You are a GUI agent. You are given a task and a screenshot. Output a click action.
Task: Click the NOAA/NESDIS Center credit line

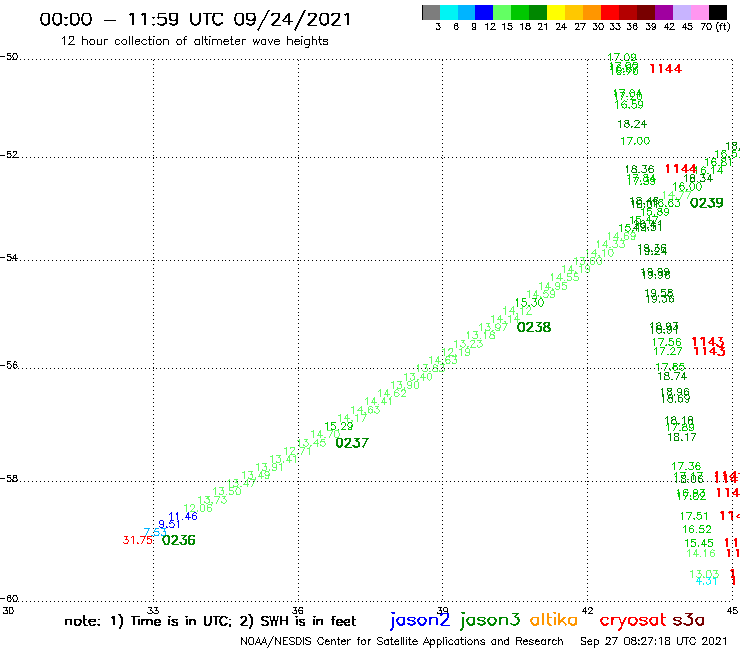(402, 641)
